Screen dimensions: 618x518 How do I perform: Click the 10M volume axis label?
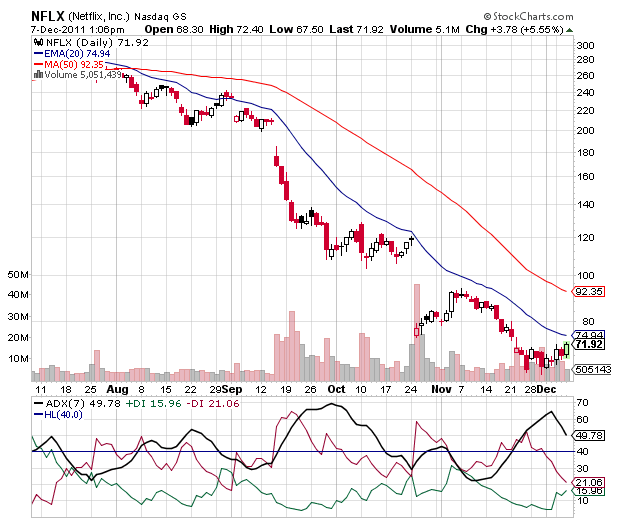(18, 359)
